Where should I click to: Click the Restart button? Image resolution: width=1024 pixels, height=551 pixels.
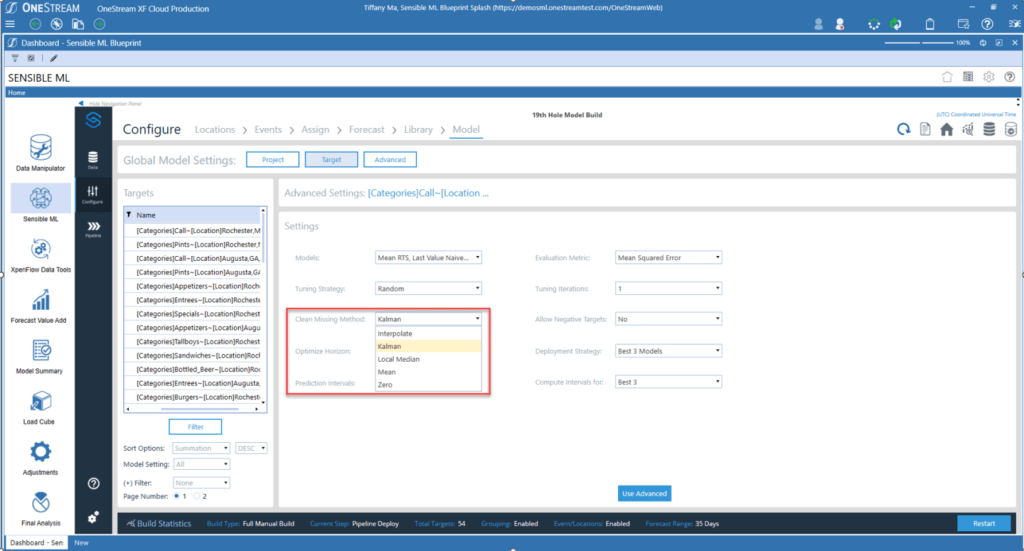tap(984, 523)
